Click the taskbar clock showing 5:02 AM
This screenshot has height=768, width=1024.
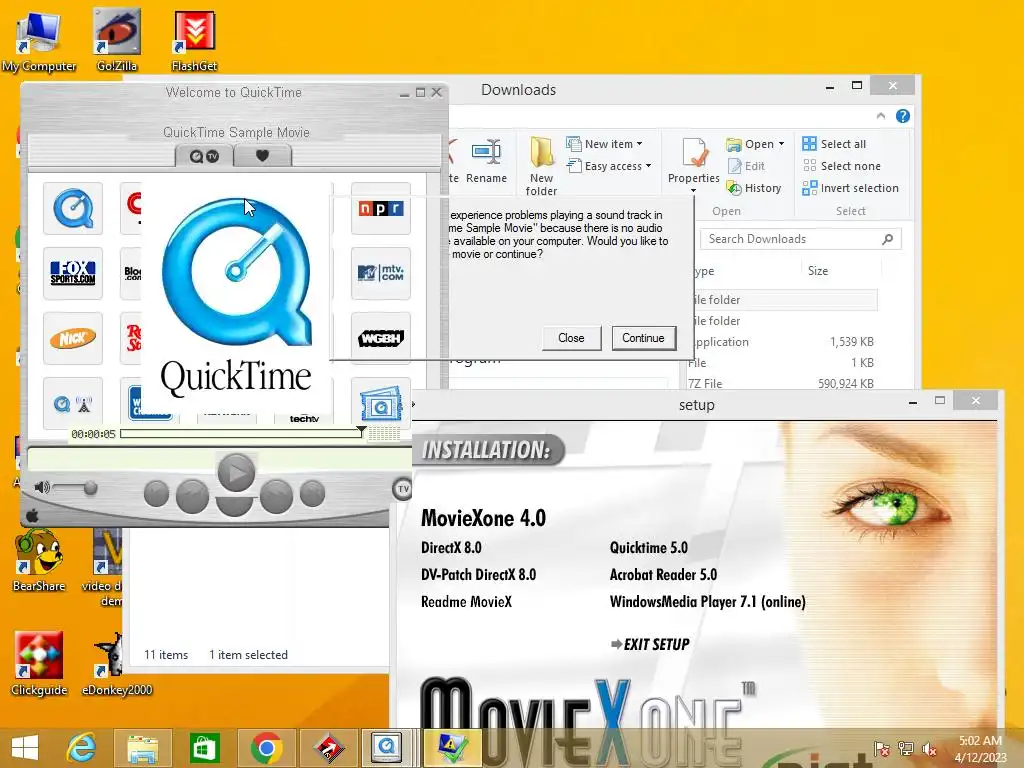point(980,748)
